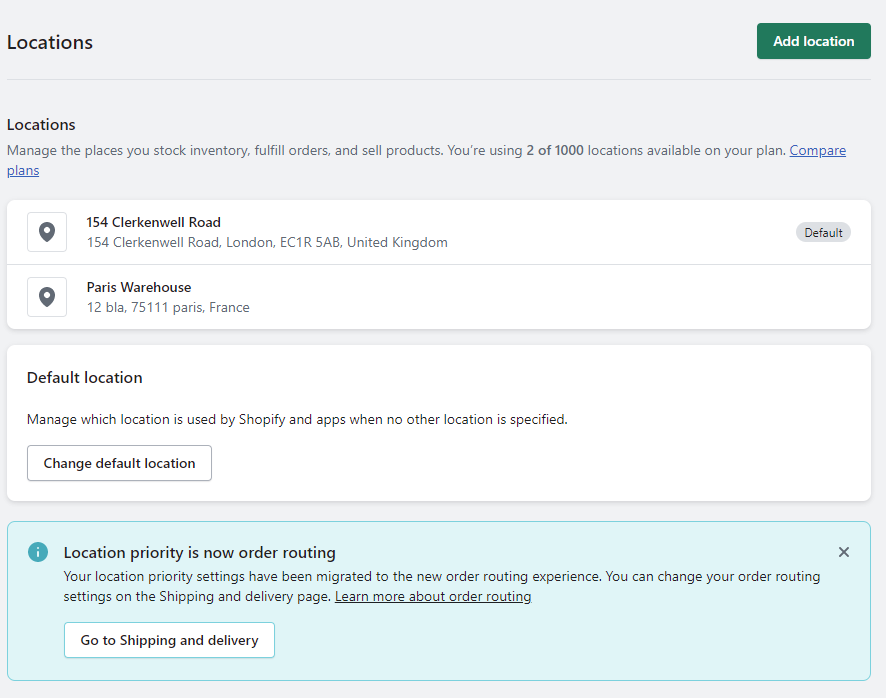Click the Default badge on Clerkenwell row
The width and height of the screenshot is (886, 698).
pos(823,232)
